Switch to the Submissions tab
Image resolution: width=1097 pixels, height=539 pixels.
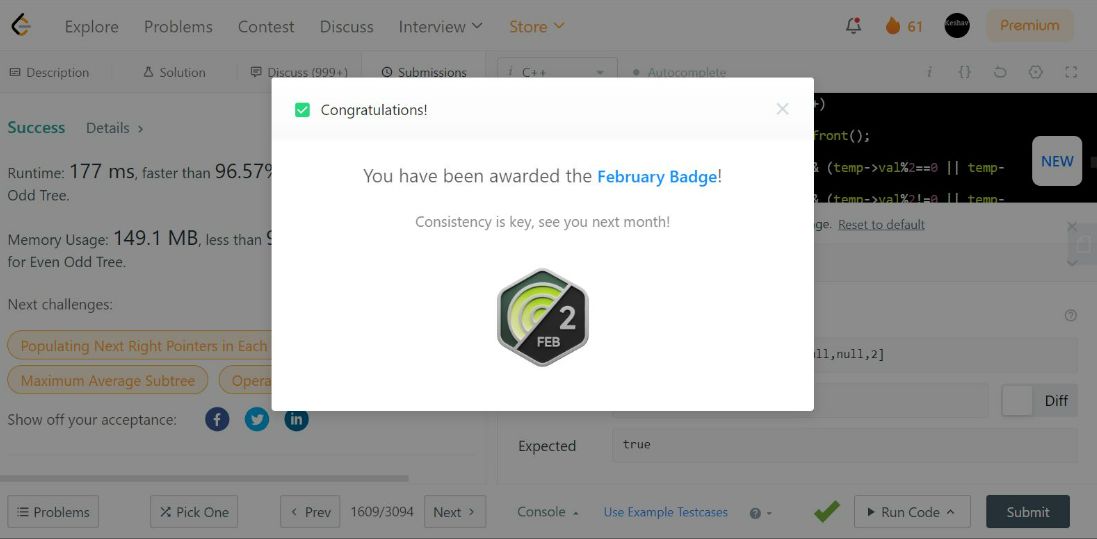pyautogui.click(x=424, y=73)
